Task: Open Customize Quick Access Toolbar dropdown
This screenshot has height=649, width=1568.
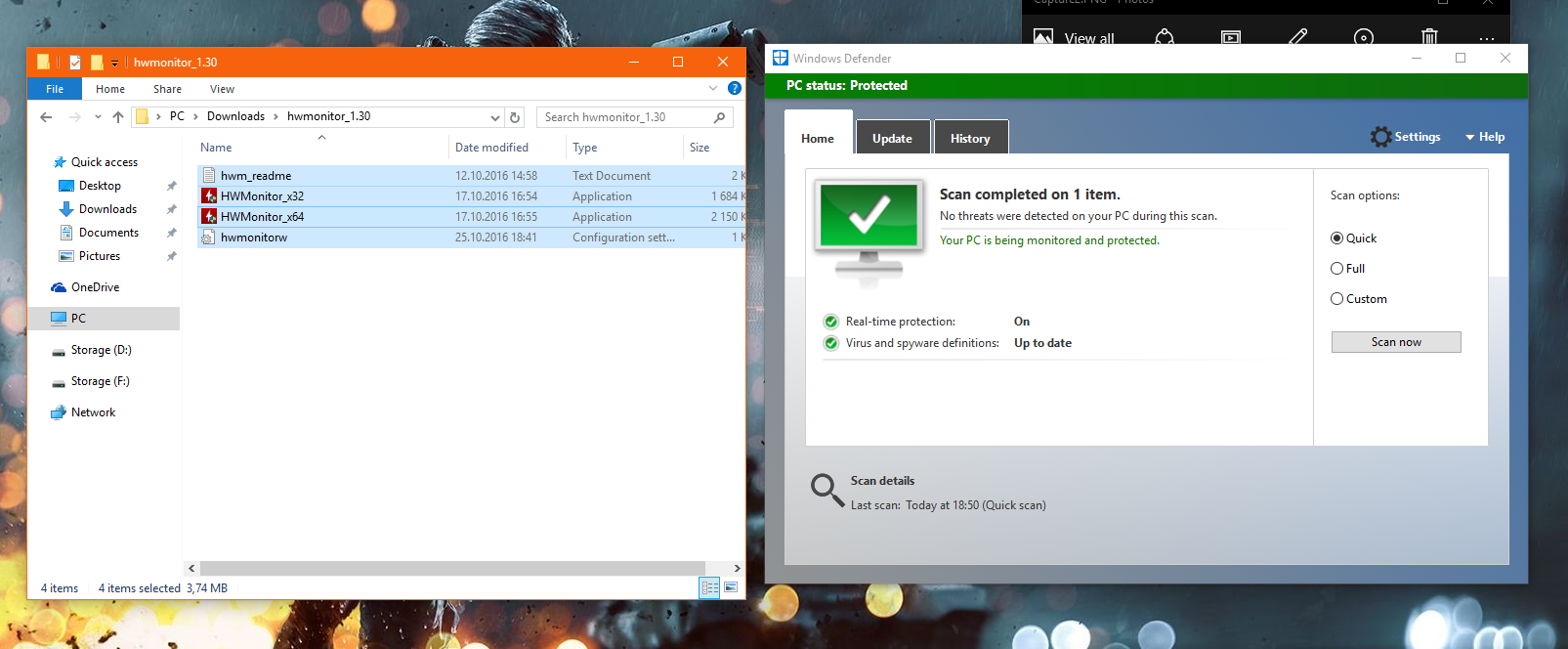Action: tap(114, 63)
